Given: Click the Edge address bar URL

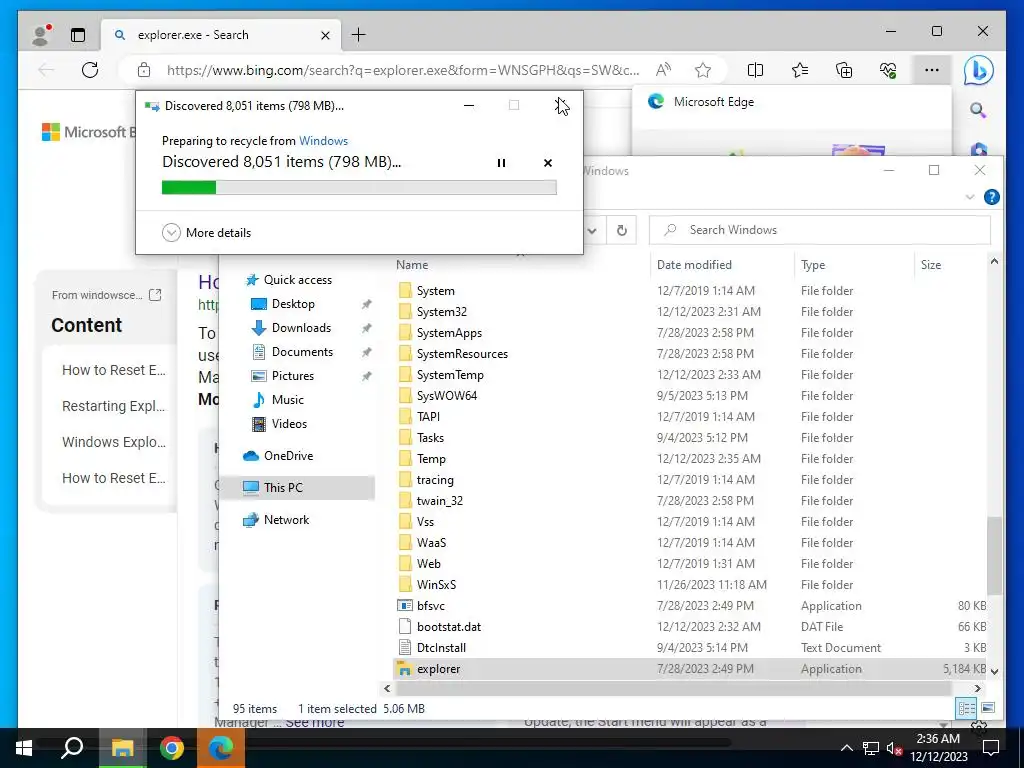Looking at the screenshot, I should [x=403, y=70].
